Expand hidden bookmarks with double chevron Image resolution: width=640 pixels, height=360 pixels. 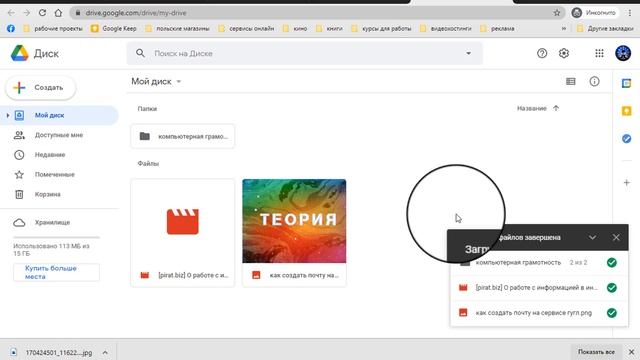point(564,29)
